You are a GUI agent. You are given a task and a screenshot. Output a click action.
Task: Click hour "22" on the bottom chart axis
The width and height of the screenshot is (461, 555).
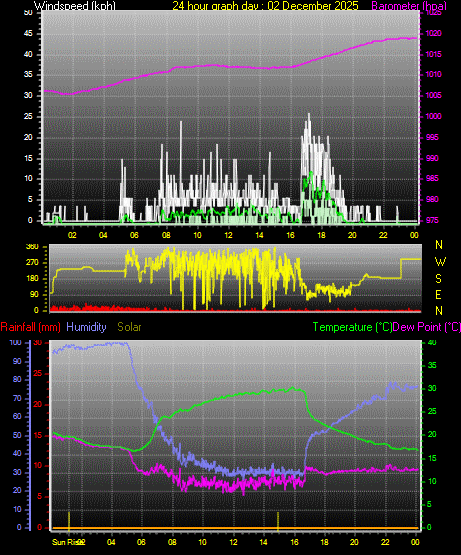coord(385,542)
